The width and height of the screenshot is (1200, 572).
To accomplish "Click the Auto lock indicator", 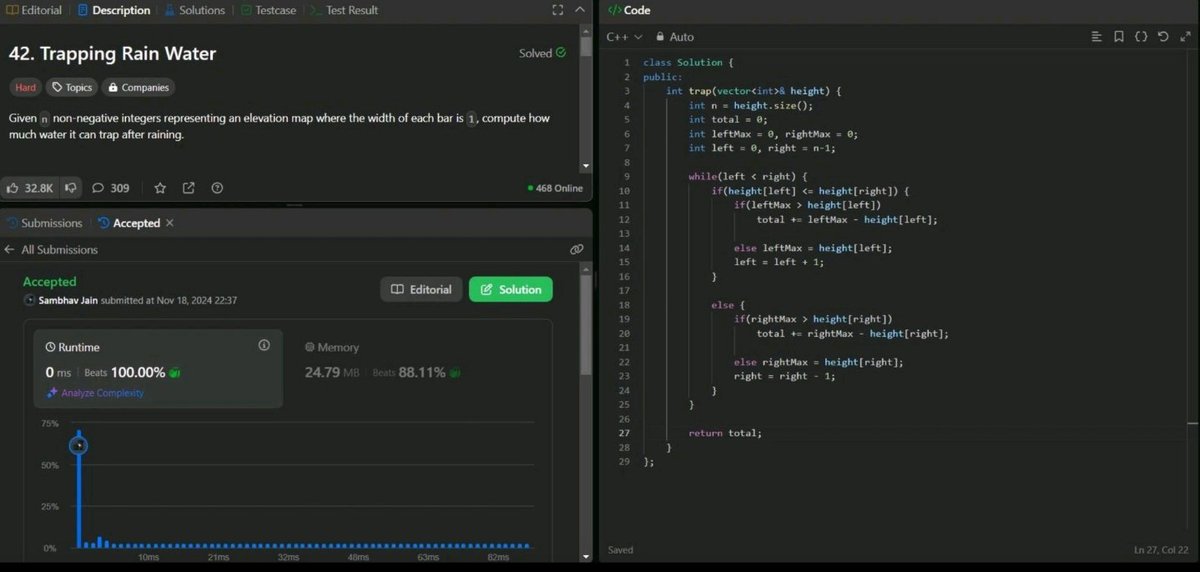I will (674, 37).
